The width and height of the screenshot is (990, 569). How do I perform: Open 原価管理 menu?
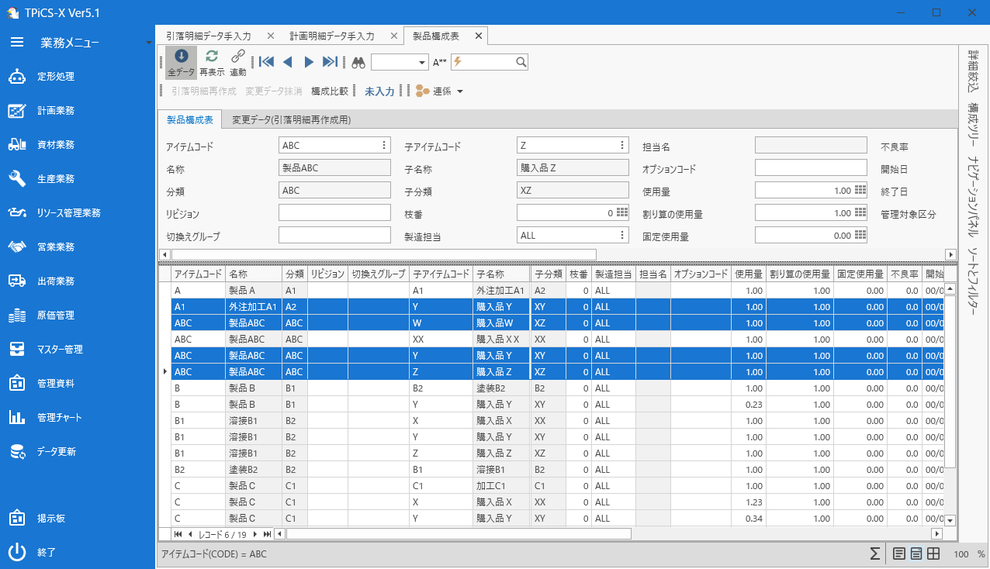[56, 315]
